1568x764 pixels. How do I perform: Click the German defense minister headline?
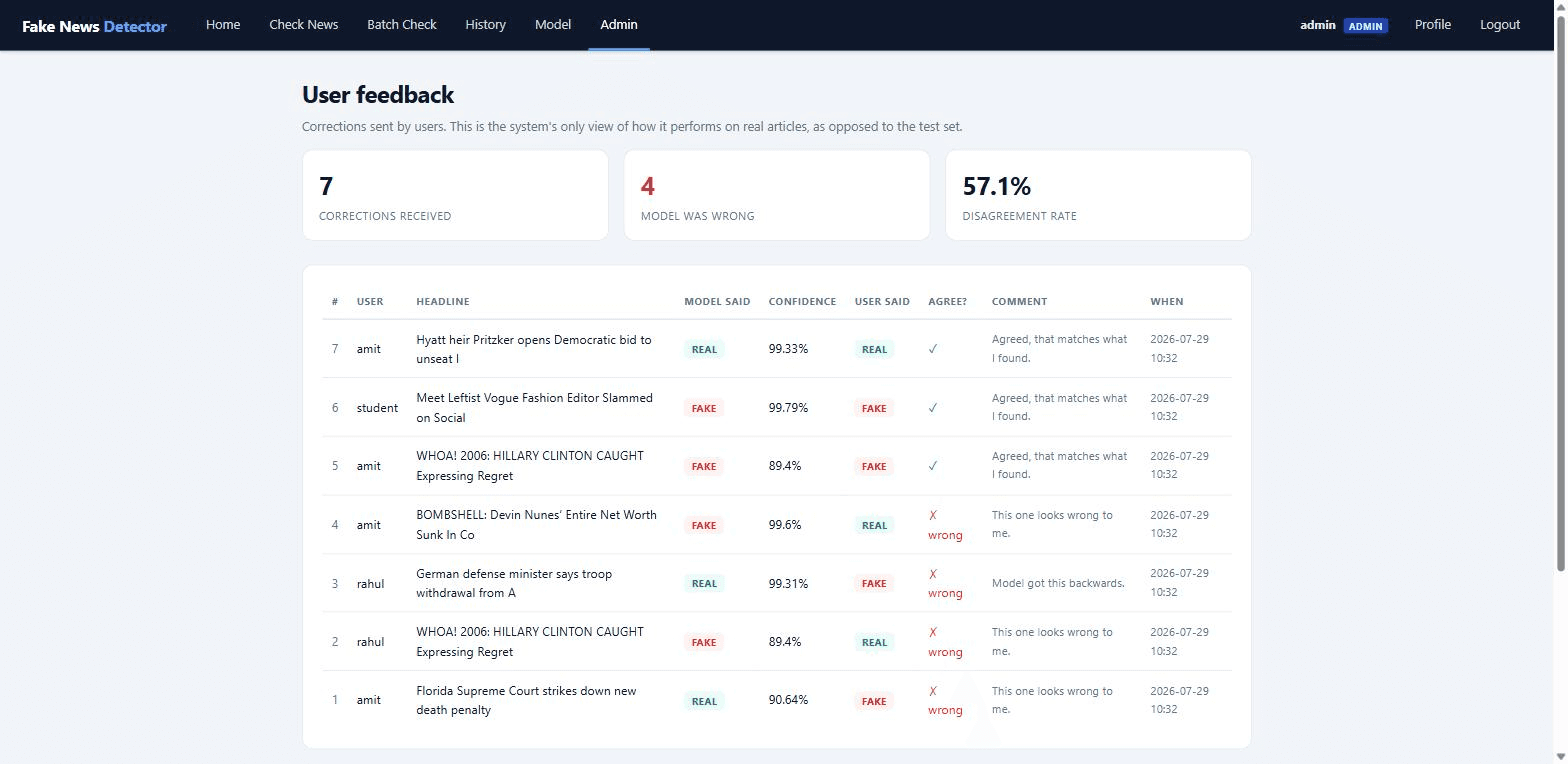514,583
